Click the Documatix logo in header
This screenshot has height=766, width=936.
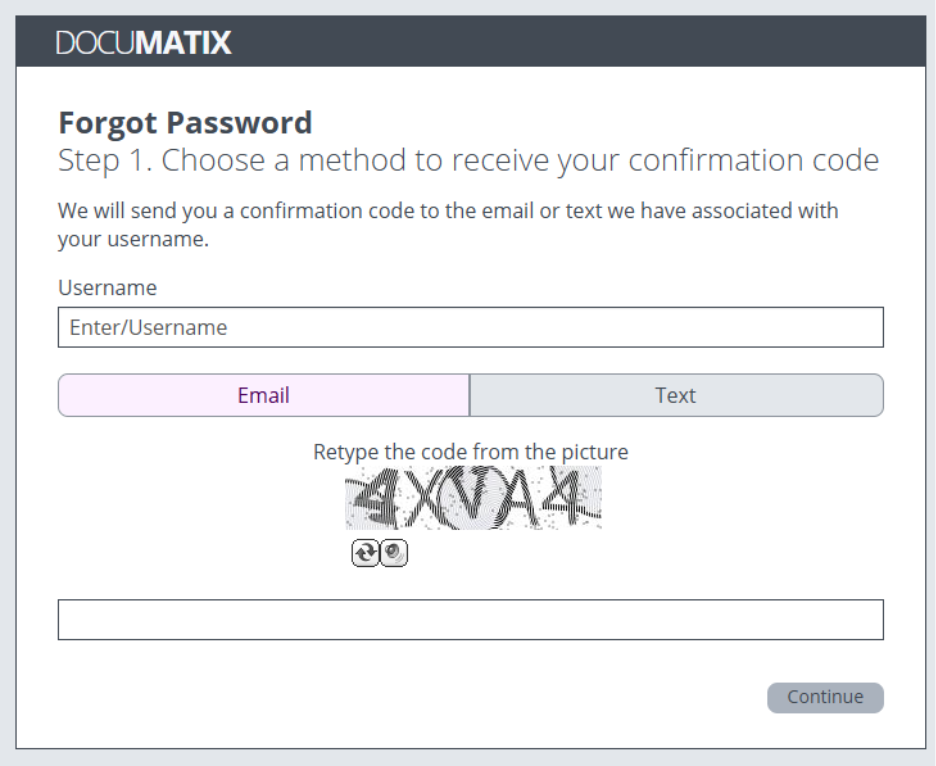tap(145, 43)
